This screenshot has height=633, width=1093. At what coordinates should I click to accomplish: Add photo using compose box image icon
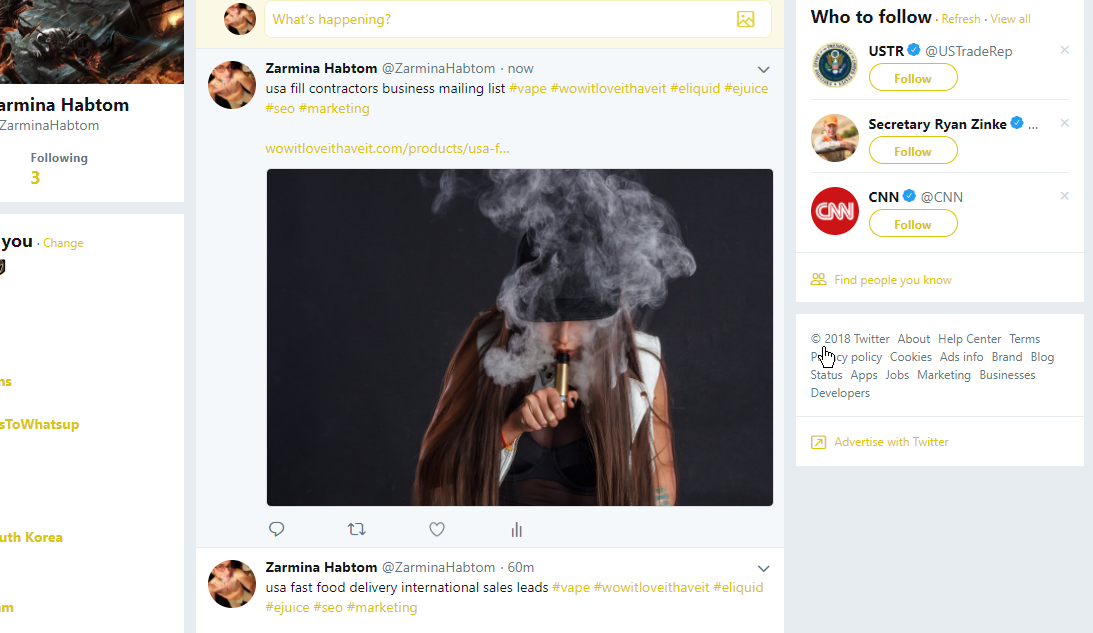tap(745, 19)
